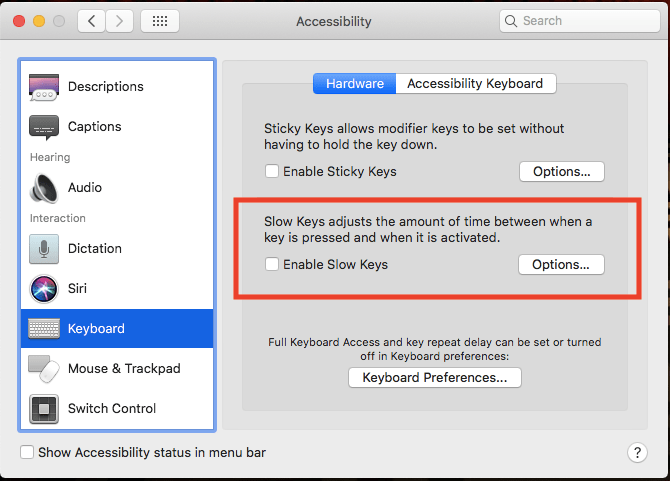Open the Switch Control icon
This screenshot has width=670, height=481.
click(44, 409)
